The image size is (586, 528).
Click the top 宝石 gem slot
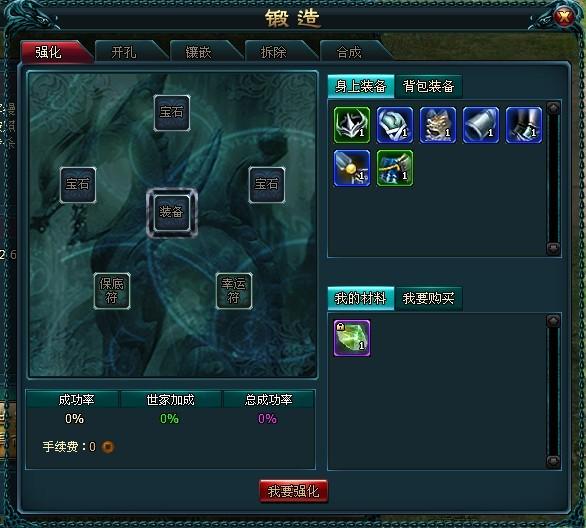point(172,112)
